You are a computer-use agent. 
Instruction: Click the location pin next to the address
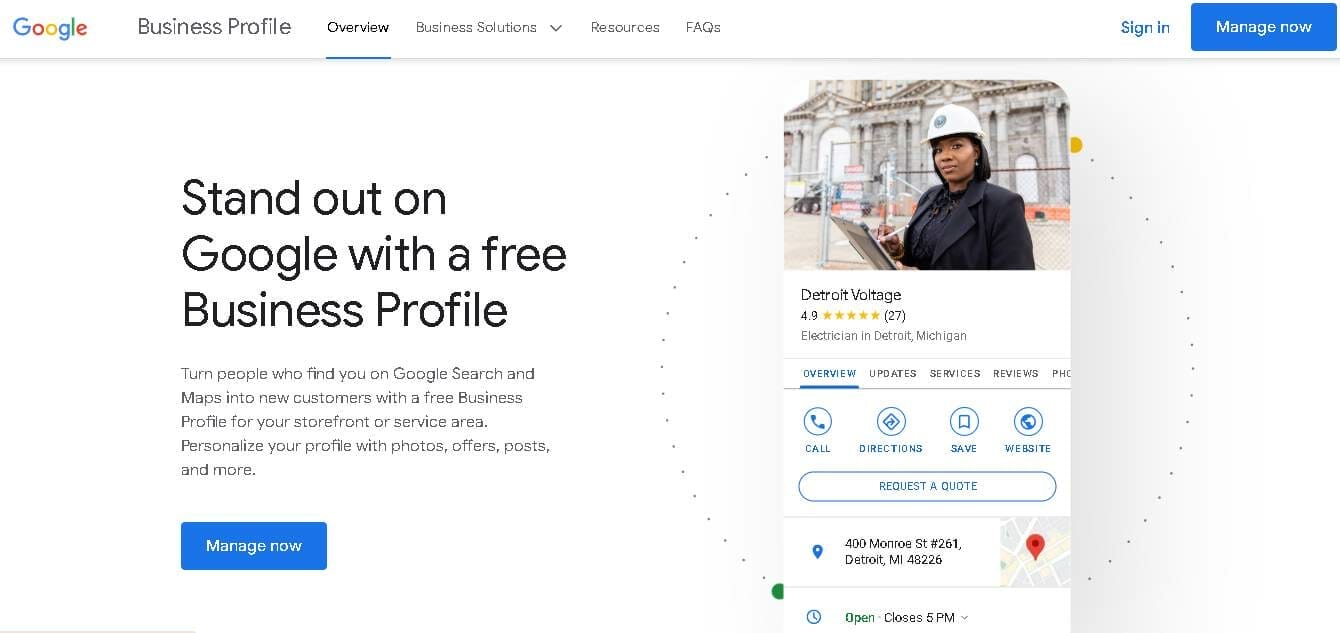click(x=817, y=551)
